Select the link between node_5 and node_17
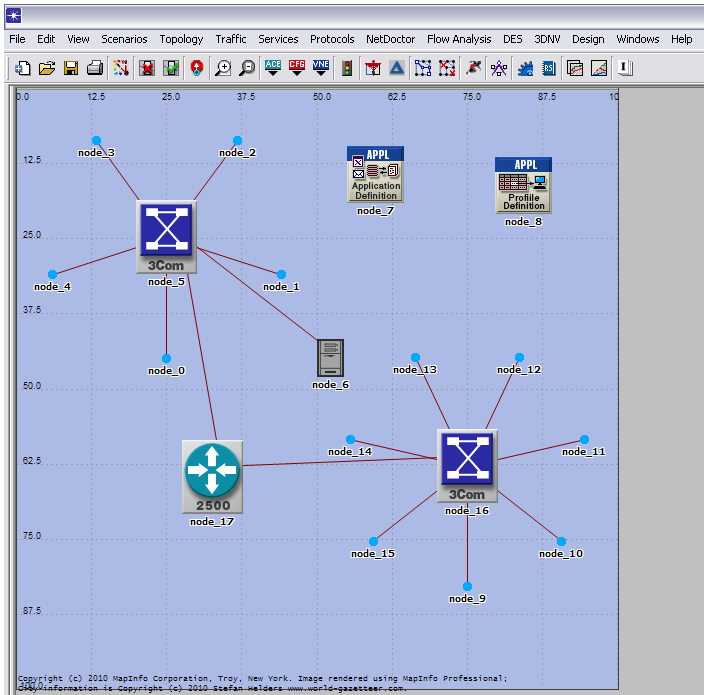Image resolution: width=704 pixels, height=695 pixels. (202, 357)
